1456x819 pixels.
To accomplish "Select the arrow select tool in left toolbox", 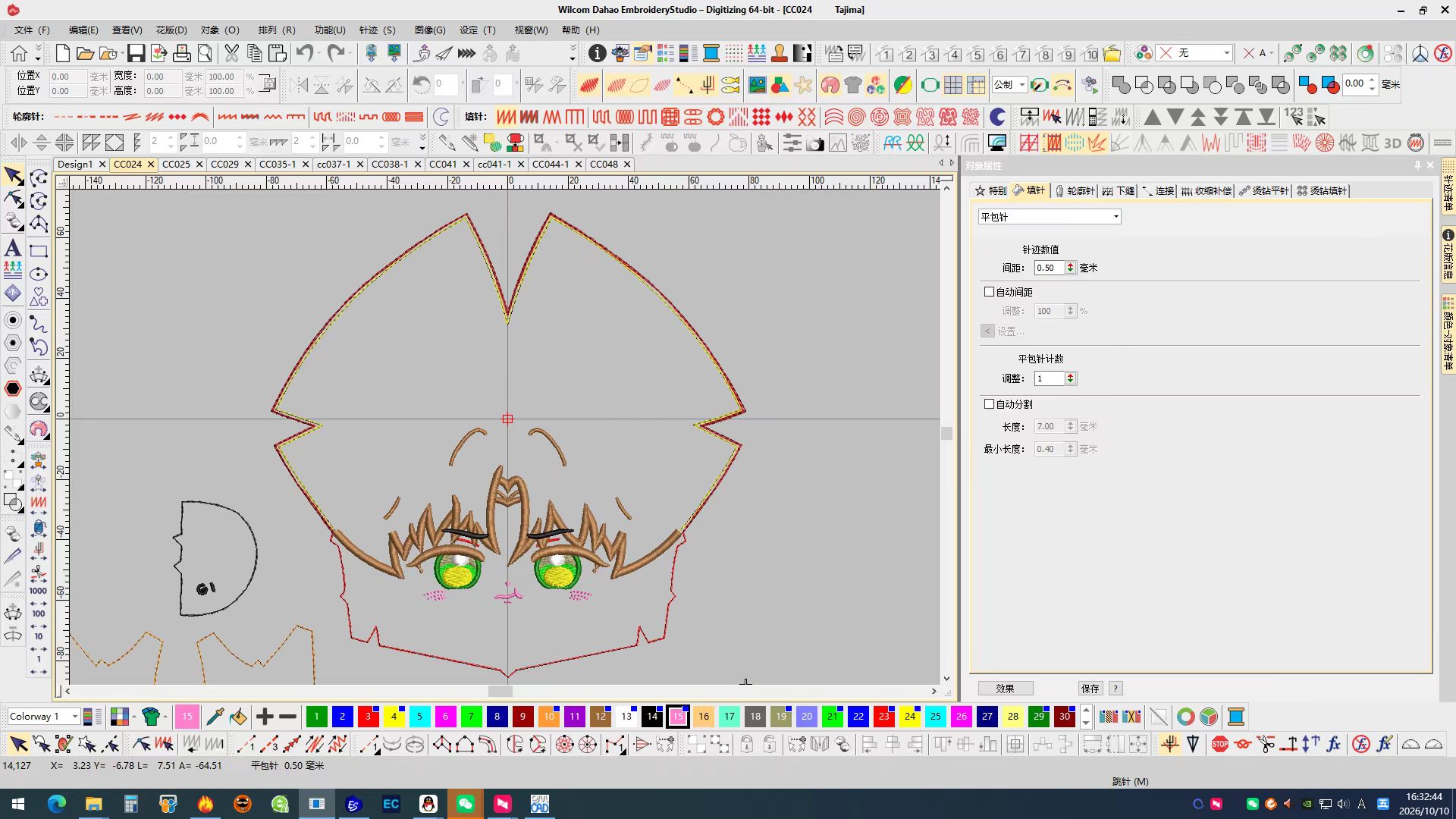I will click(x=13, y=176).
